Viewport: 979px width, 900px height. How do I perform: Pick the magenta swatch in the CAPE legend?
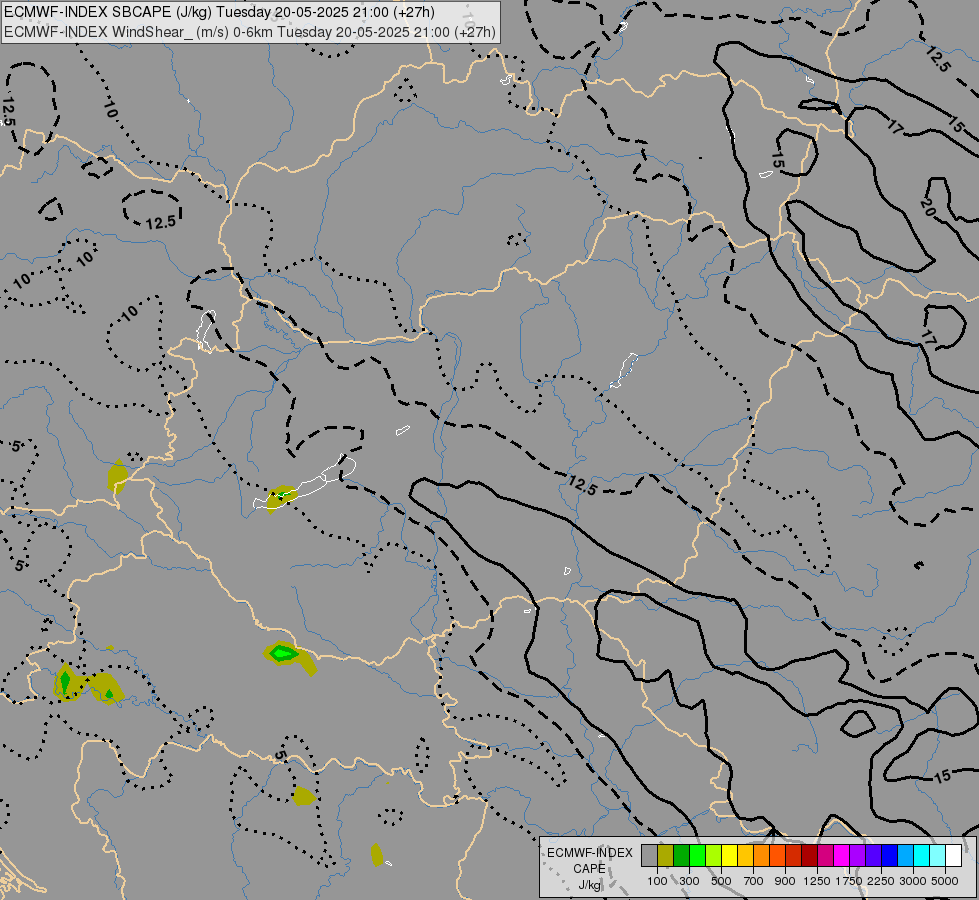tap(842, 855)
